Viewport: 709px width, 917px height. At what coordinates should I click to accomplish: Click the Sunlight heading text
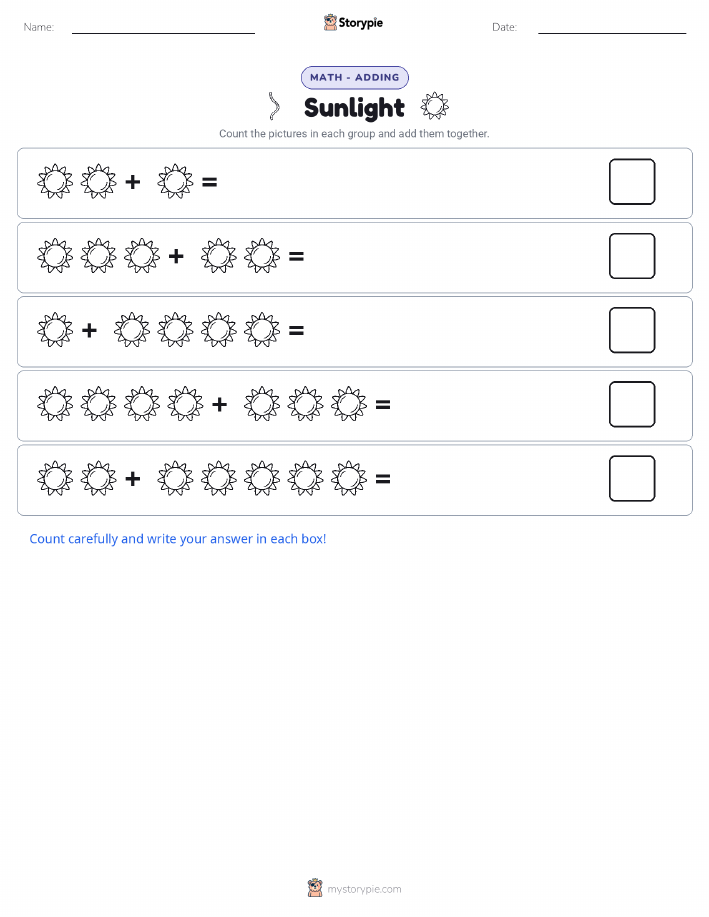354,108
